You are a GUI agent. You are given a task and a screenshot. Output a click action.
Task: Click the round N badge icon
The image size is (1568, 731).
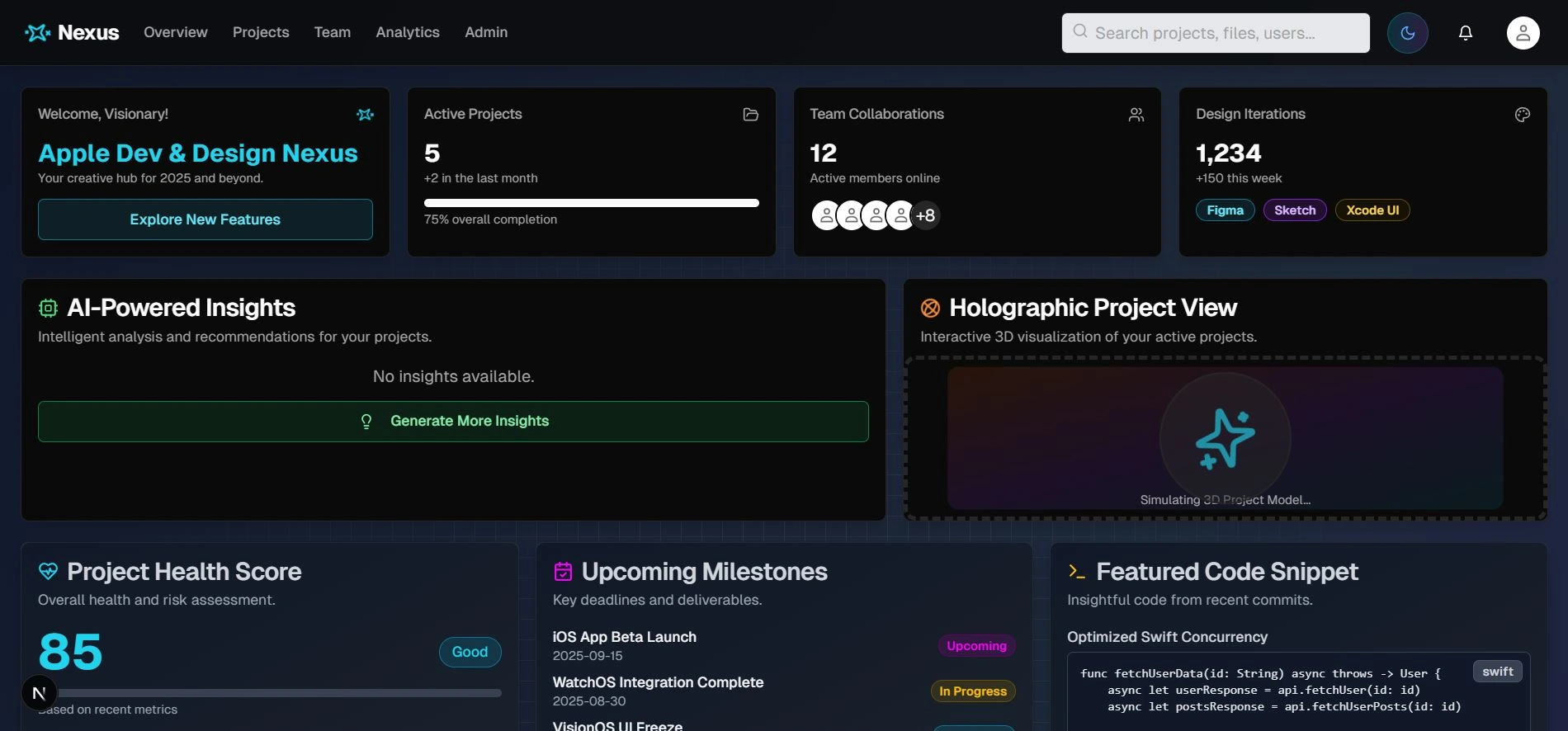pos(39,693)
